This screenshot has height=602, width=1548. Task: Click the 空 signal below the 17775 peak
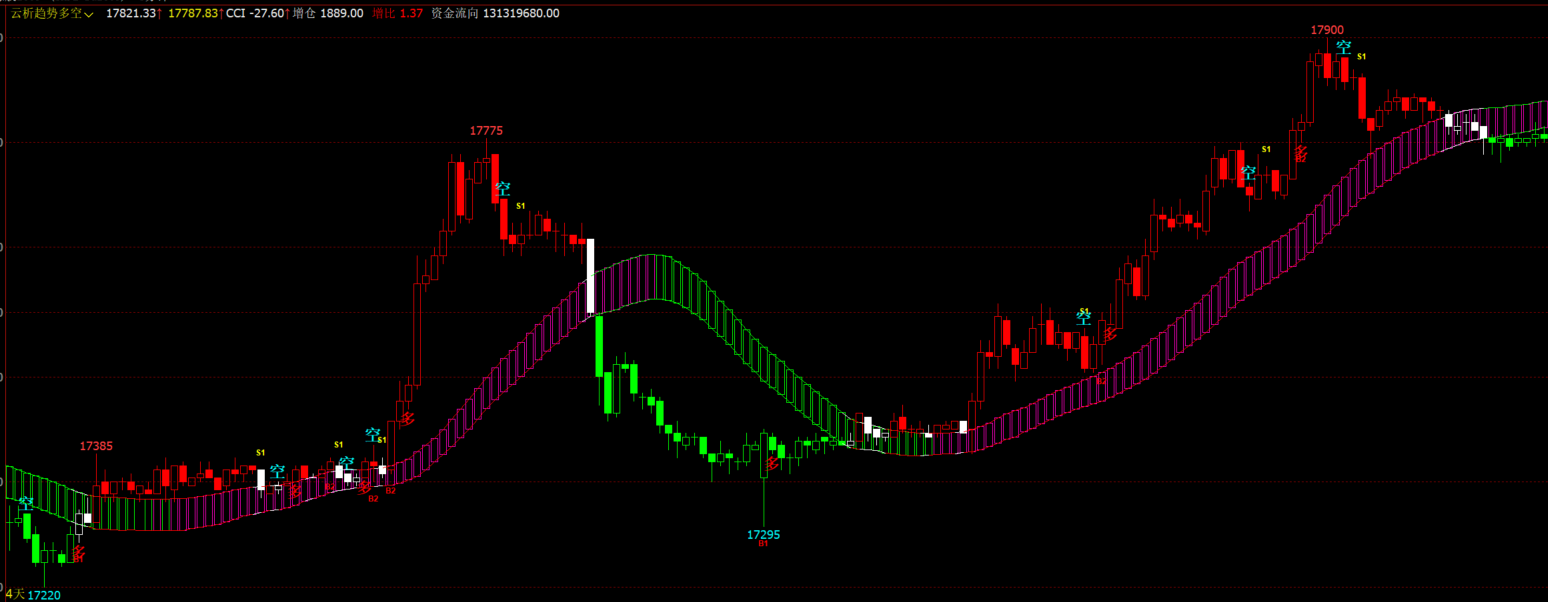503,188
